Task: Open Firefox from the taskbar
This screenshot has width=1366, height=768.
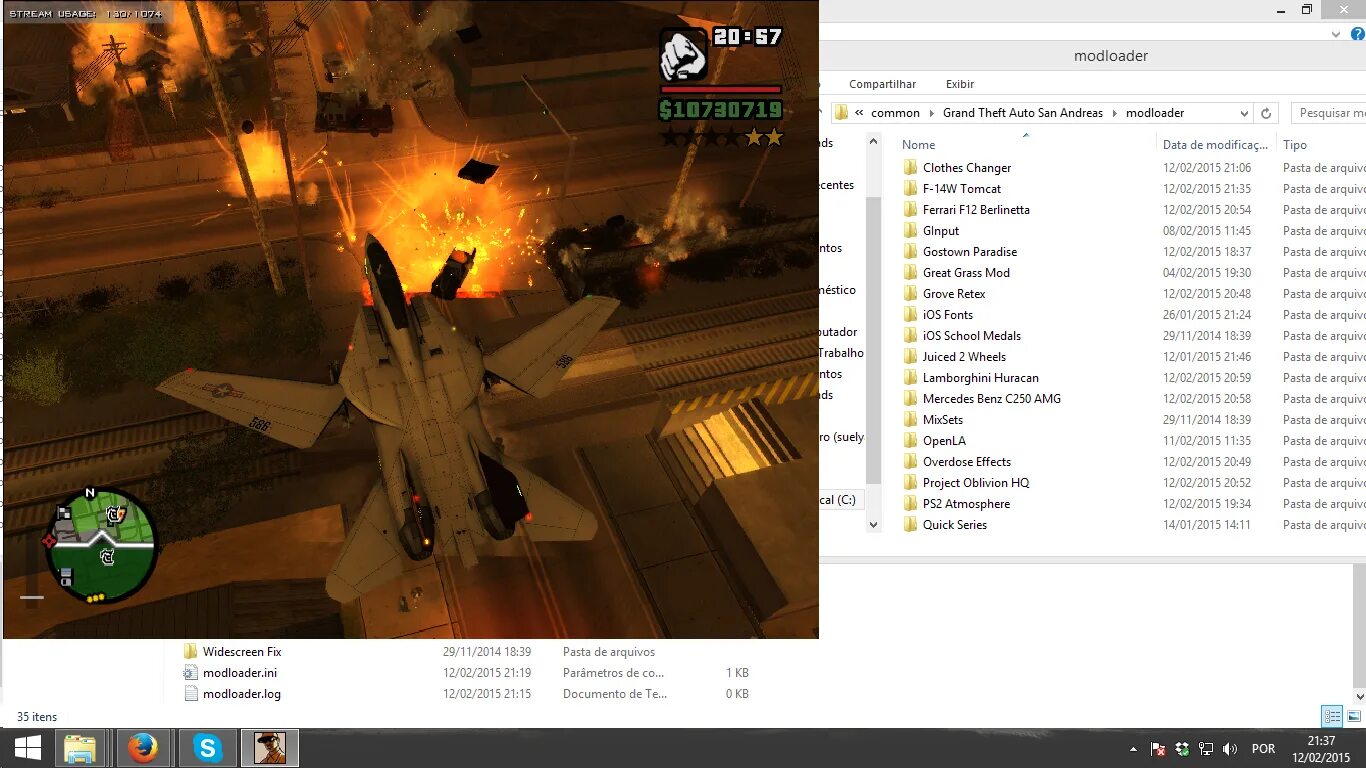Action: [143, 748]
